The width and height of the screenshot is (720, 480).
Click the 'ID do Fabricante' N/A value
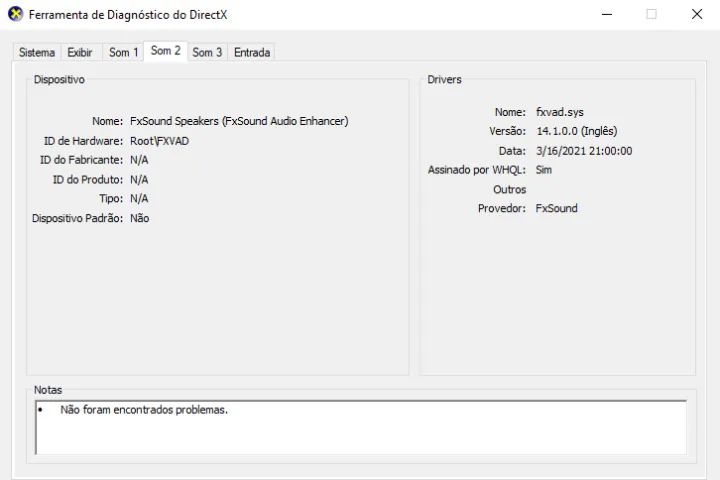click(x=139, y=160)
